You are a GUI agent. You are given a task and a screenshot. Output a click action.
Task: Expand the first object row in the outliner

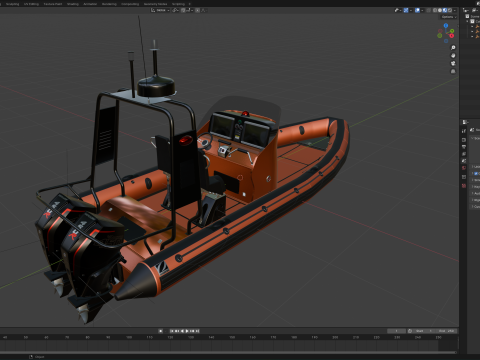click(472, 26)
